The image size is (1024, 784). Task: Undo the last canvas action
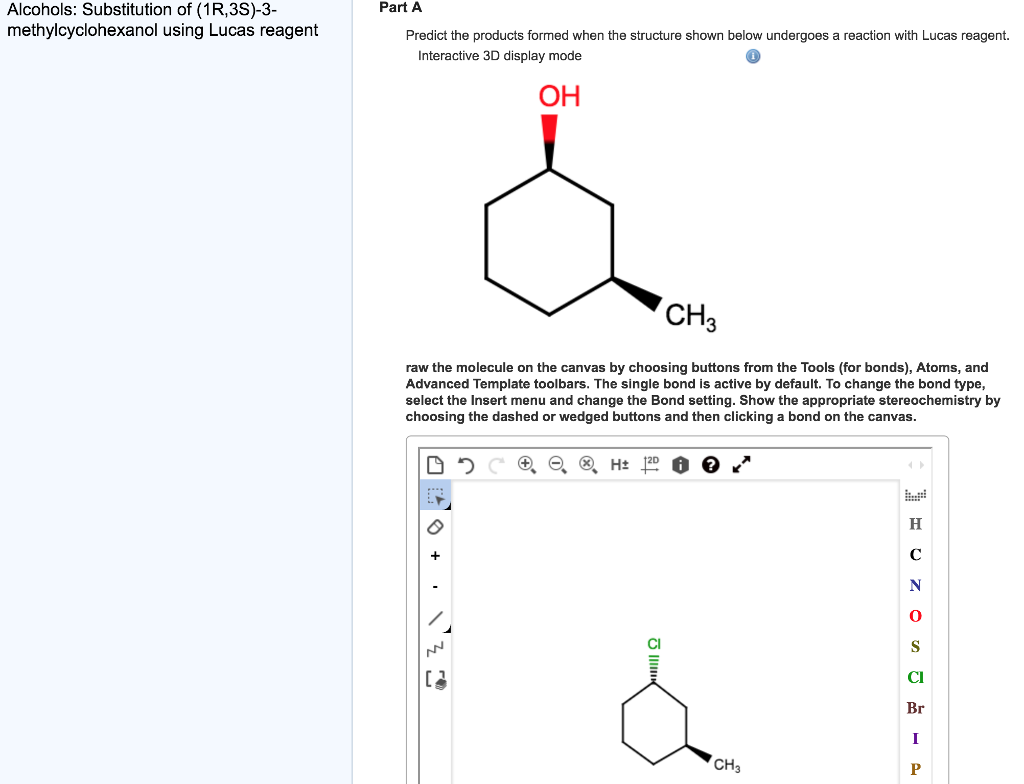(x=466, y=464)
